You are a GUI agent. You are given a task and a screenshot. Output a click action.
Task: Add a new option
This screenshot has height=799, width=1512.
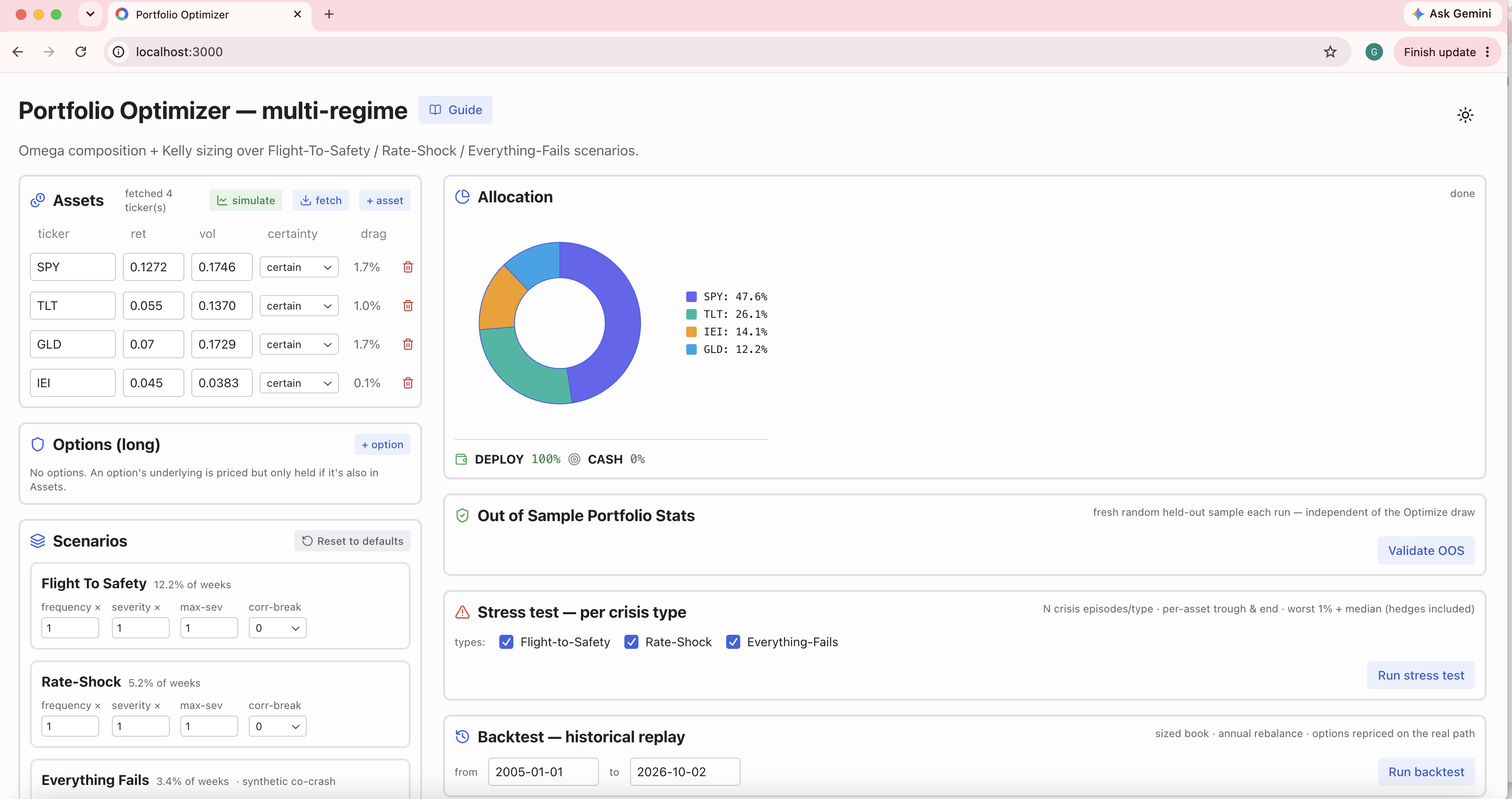[x=382, y=444]
